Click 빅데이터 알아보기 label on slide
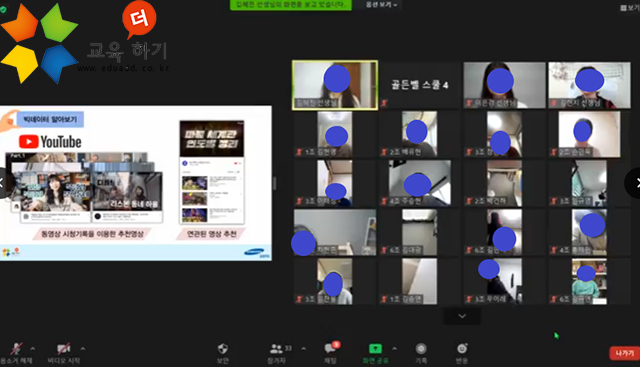The image size is (640, 367). 50,119
